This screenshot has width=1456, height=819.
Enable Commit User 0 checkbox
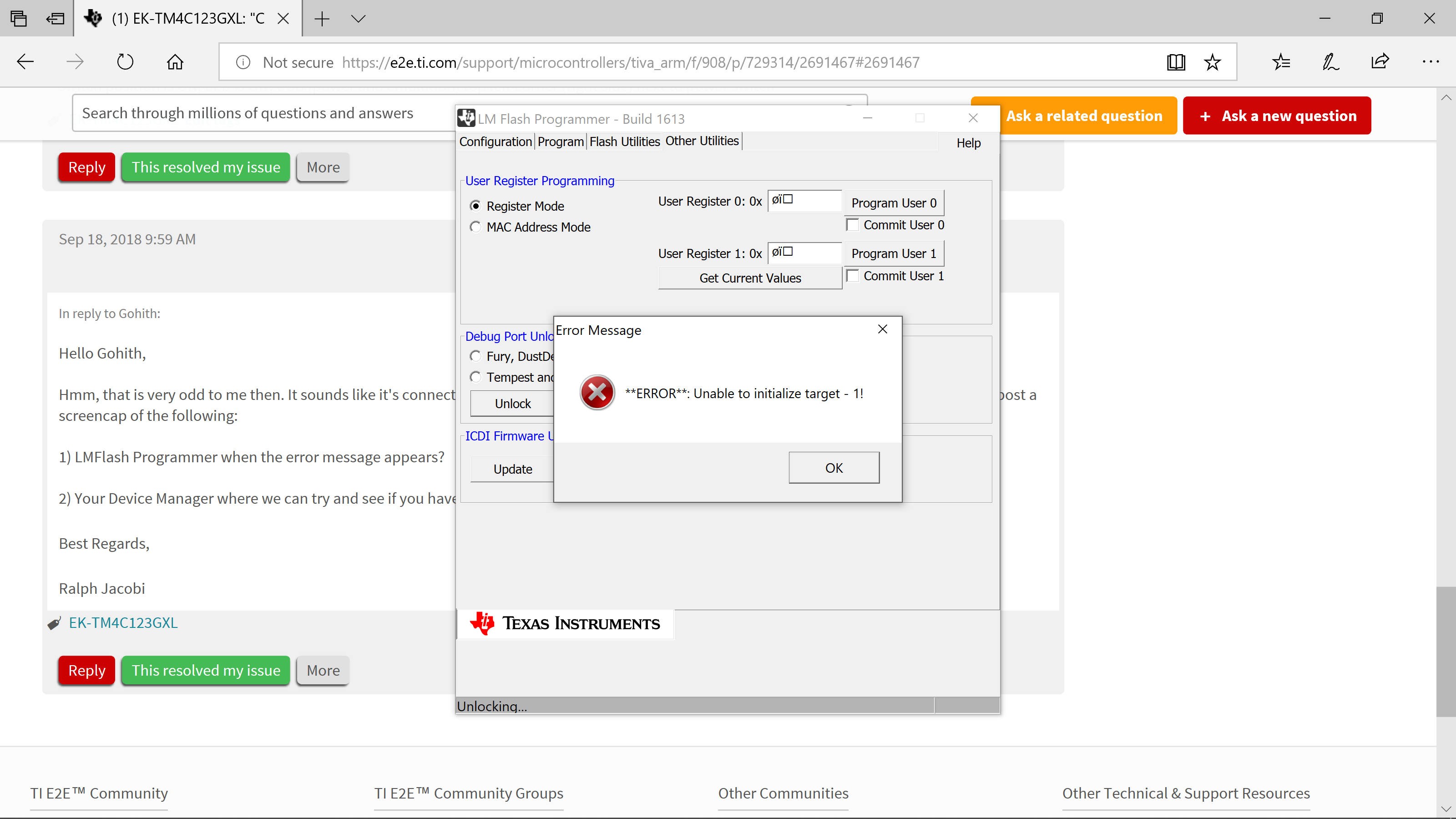pyautogui.click(x=853, y=224)
